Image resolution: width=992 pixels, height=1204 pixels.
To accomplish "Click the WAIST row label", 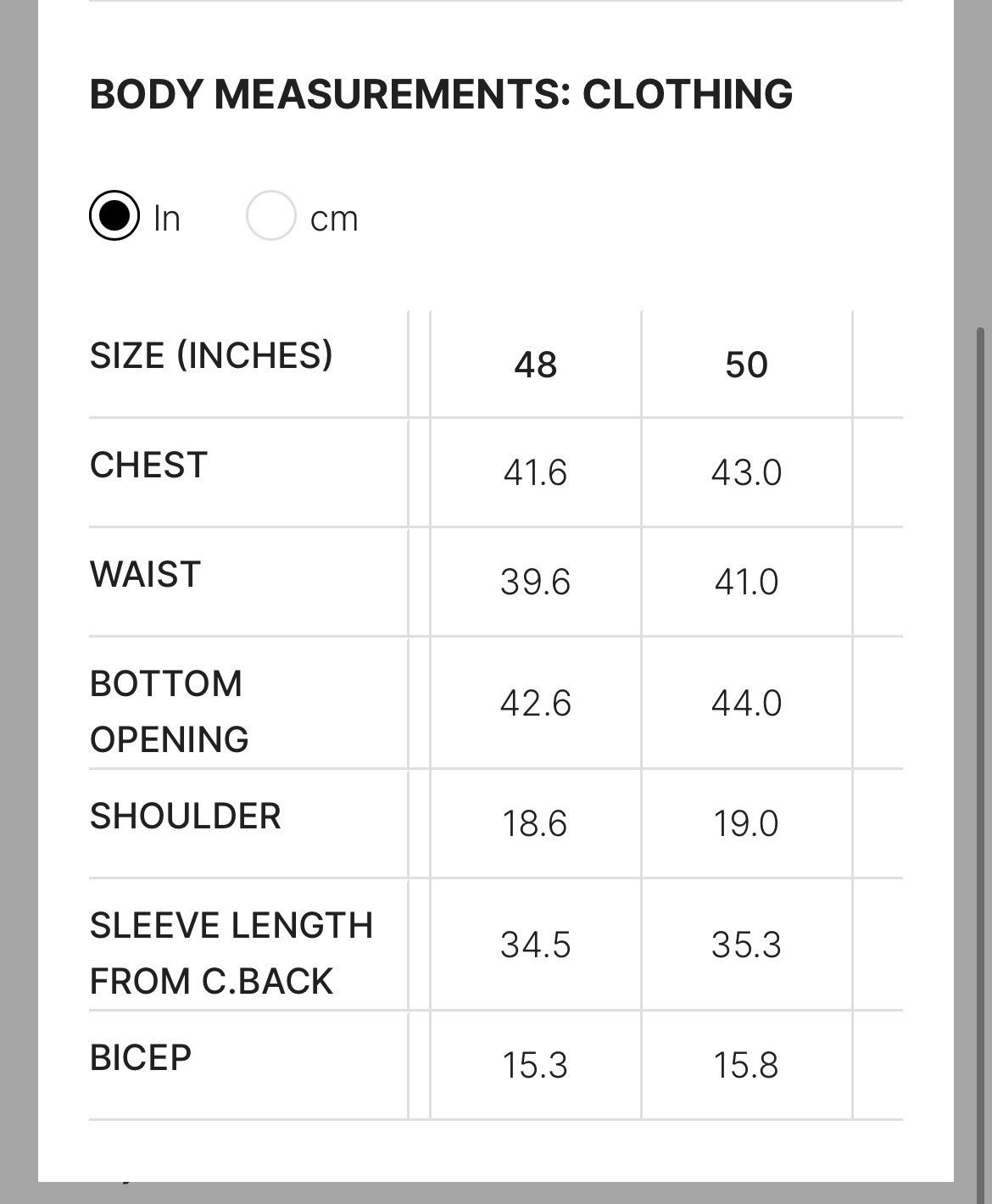I will [x=145, y=575].
